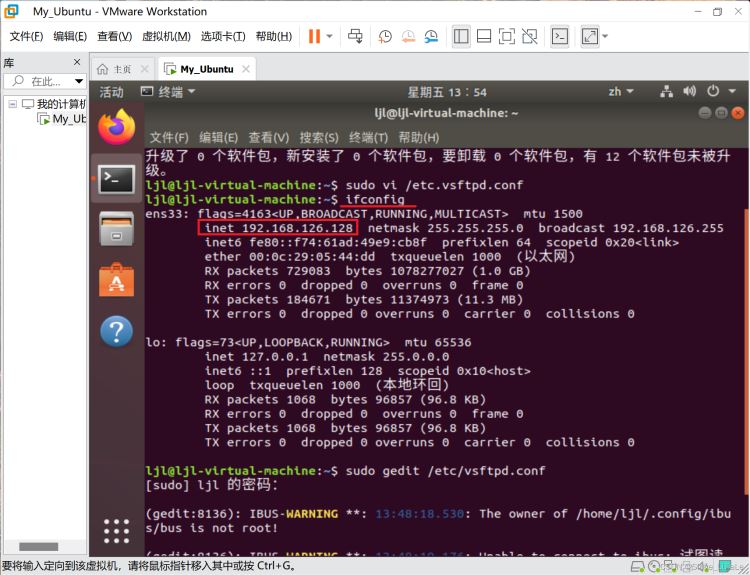Click the volume speaker icon

click(689, 91)
